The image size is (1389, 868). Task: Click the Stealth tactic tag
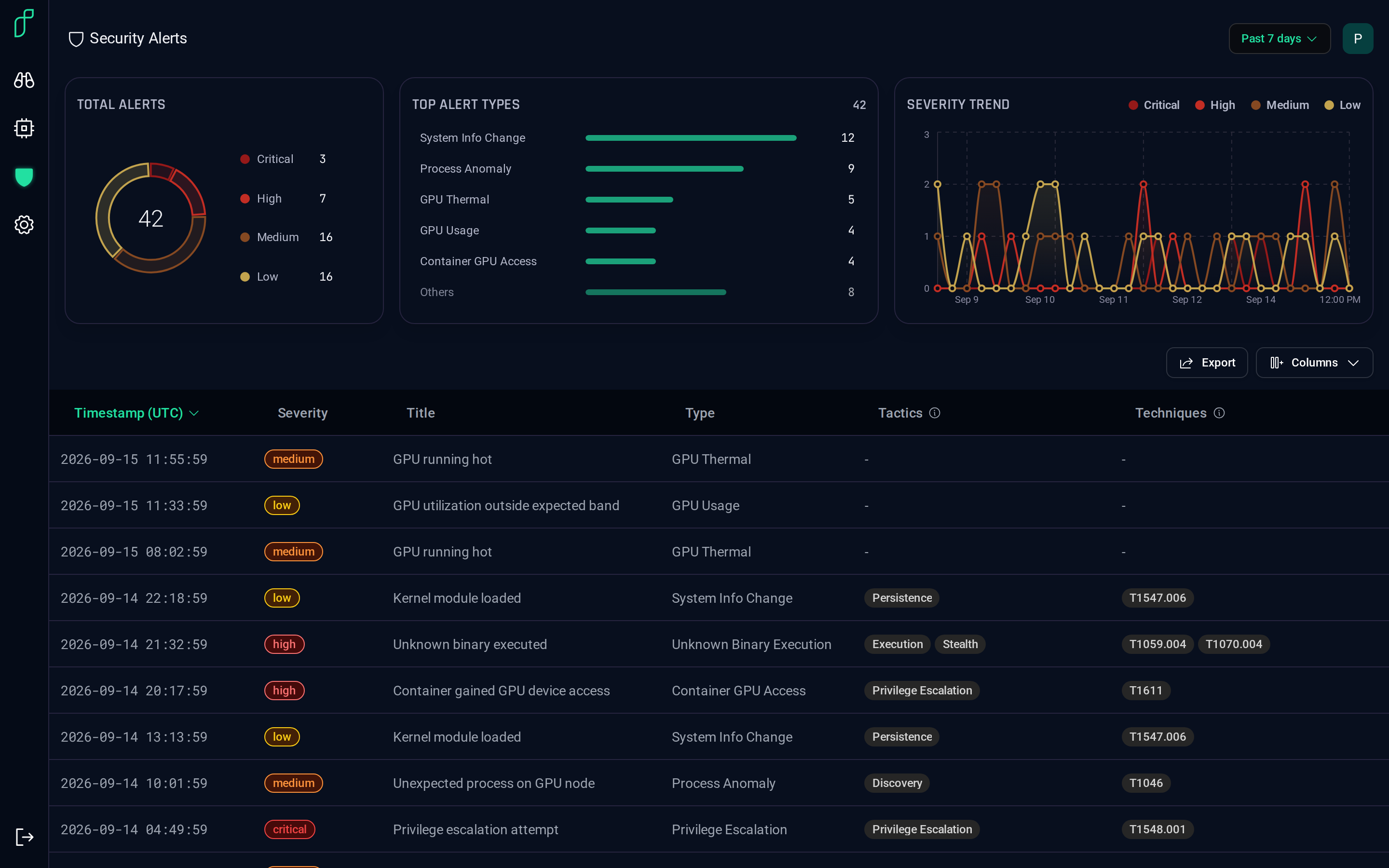[960, 644]
